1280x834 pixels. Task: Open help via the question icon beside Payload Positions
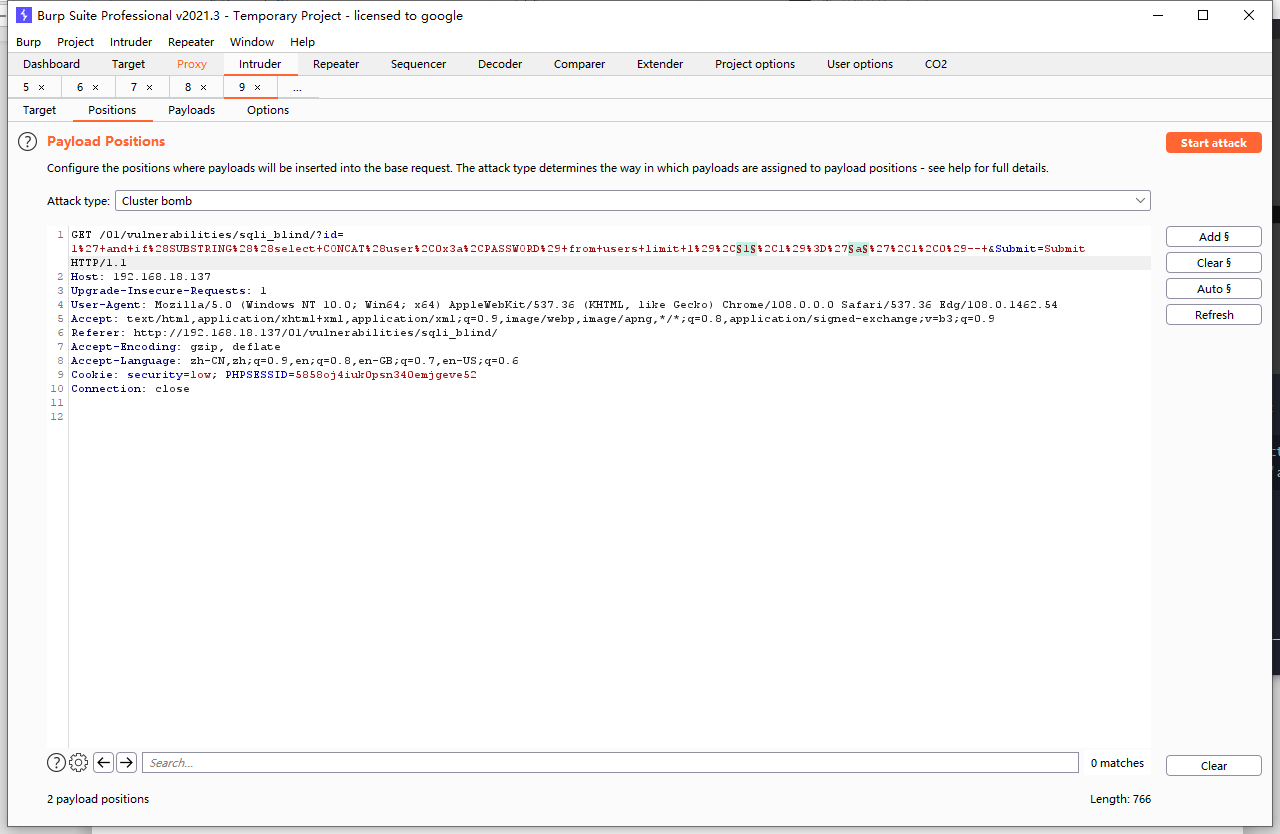tap(28, 142)
